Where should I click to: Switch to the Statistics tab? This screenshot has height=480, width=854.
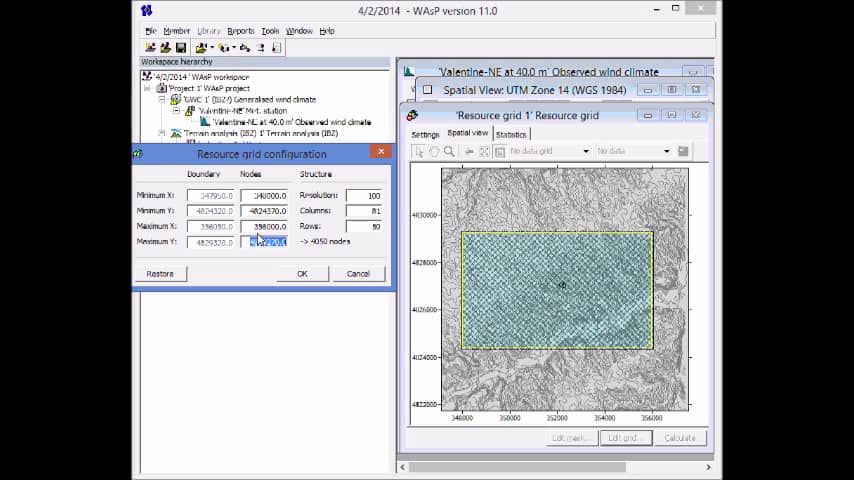click(x=511, y=134)
